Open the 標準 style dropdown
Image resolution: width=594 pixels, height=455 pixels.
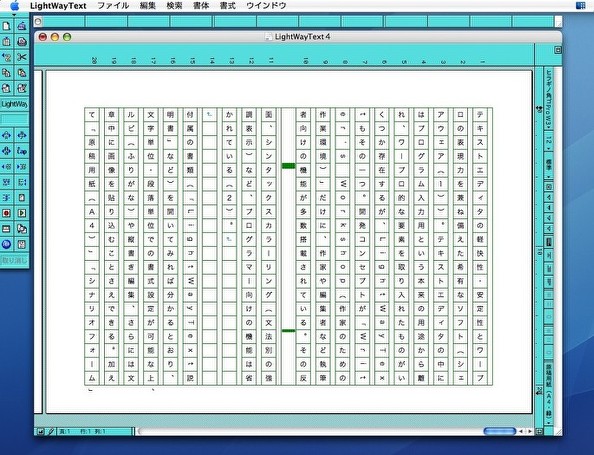pyautogui.click(x=549, y=166)
